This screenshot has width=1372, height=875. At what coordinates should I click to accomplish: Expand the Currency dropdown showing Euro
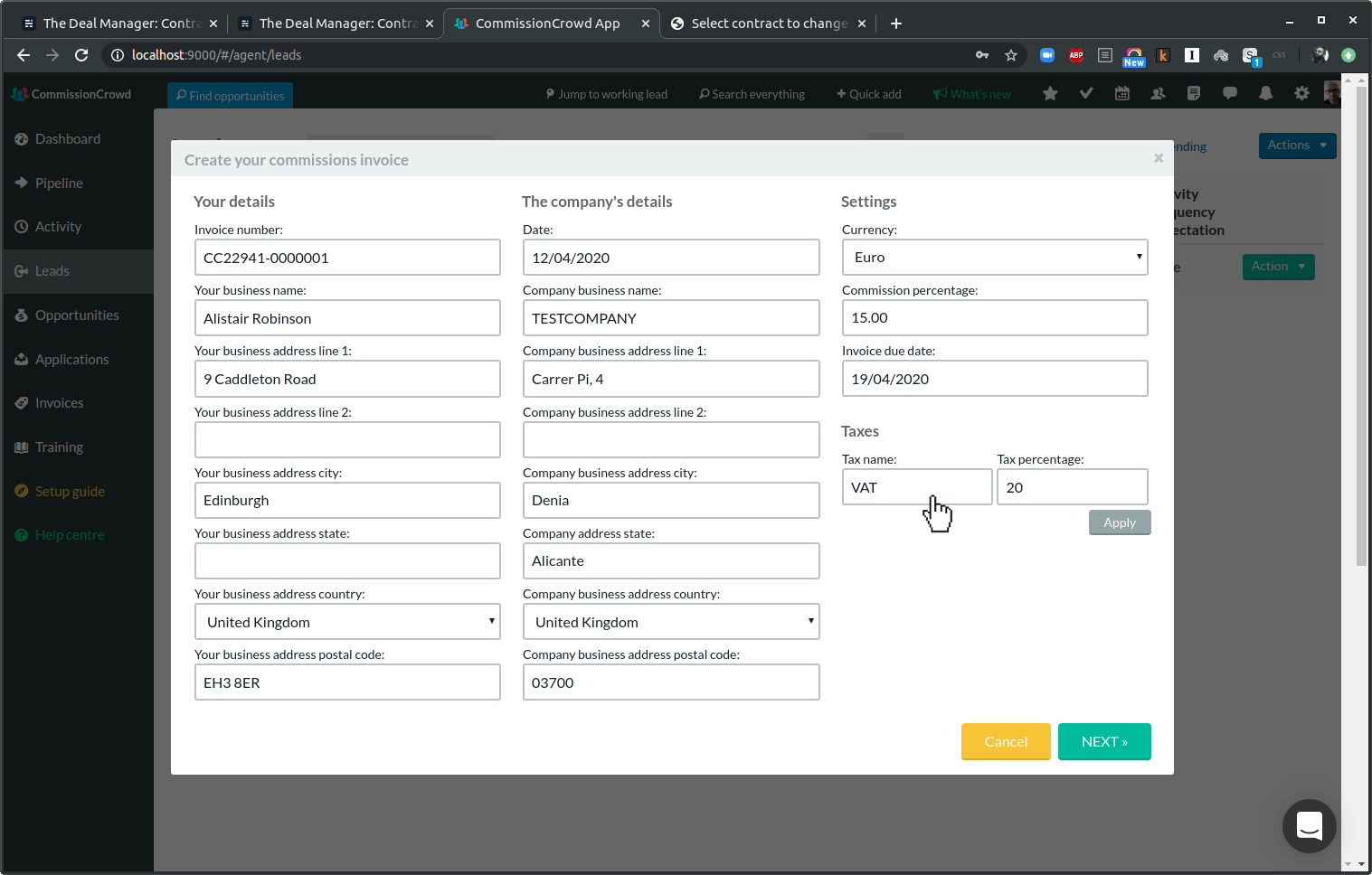[x=994, y=258]
